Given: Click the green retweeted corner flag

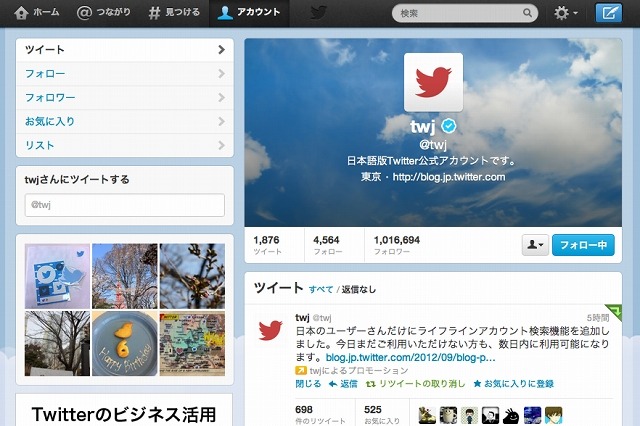Looking at the screenshot, I should tap(616, 311).
